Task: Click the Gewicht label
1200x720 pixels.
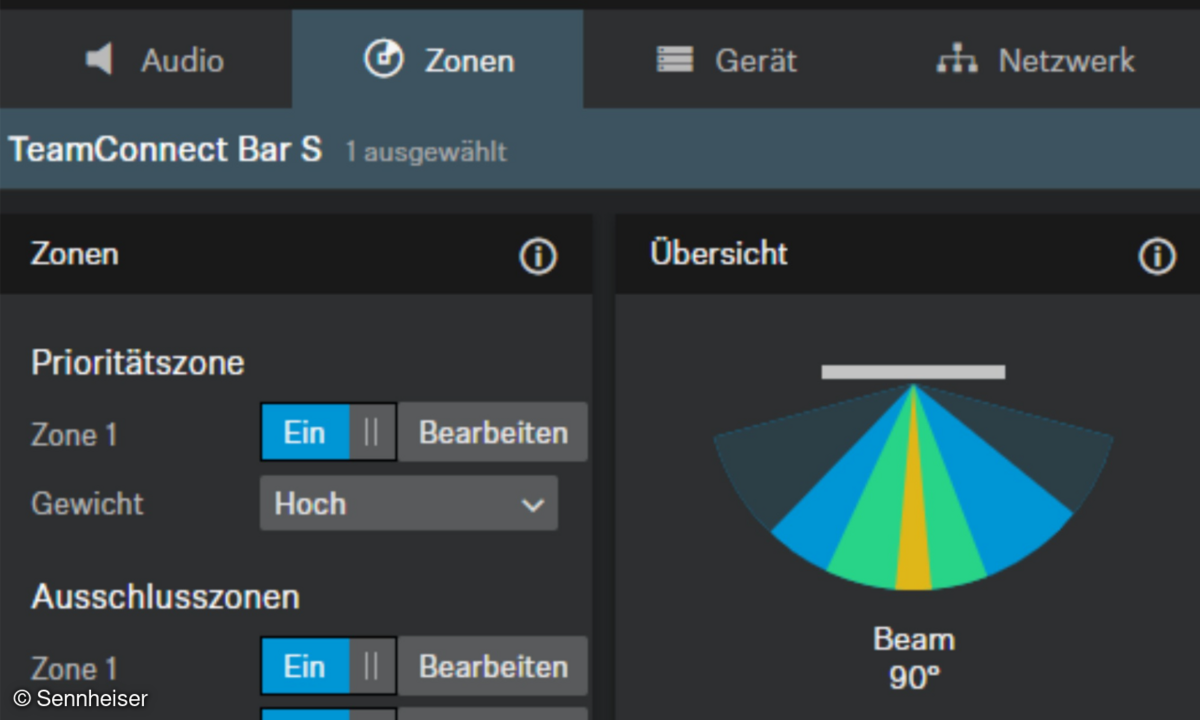Action: pos(87,503)
